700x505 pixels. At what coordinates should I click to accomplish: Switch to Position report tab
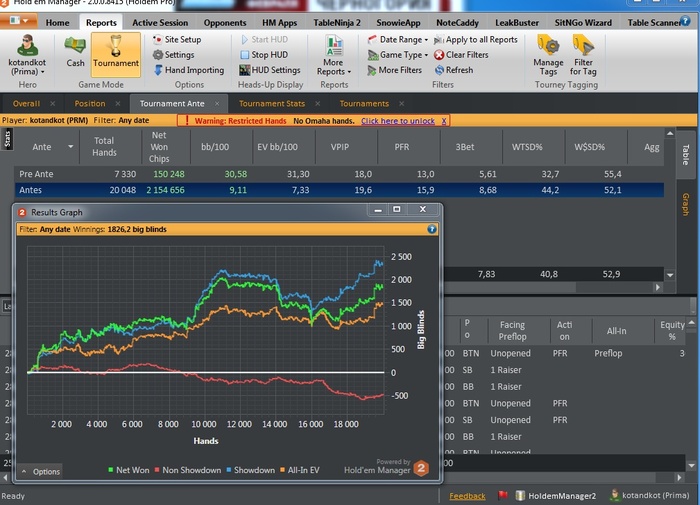90,104
